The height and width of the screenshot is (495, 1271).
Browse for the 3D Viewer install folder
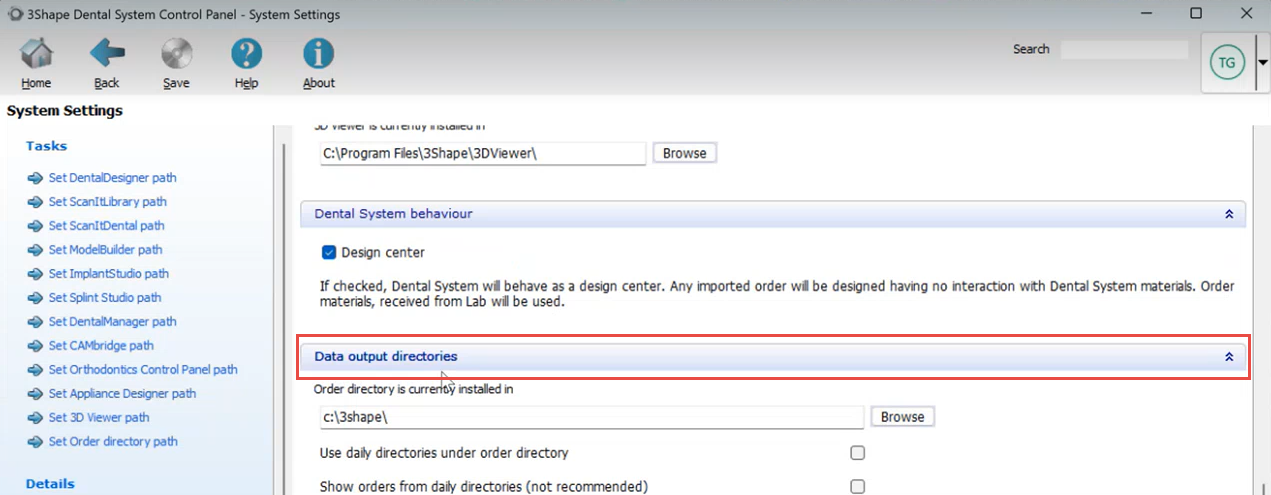(684, 153)
